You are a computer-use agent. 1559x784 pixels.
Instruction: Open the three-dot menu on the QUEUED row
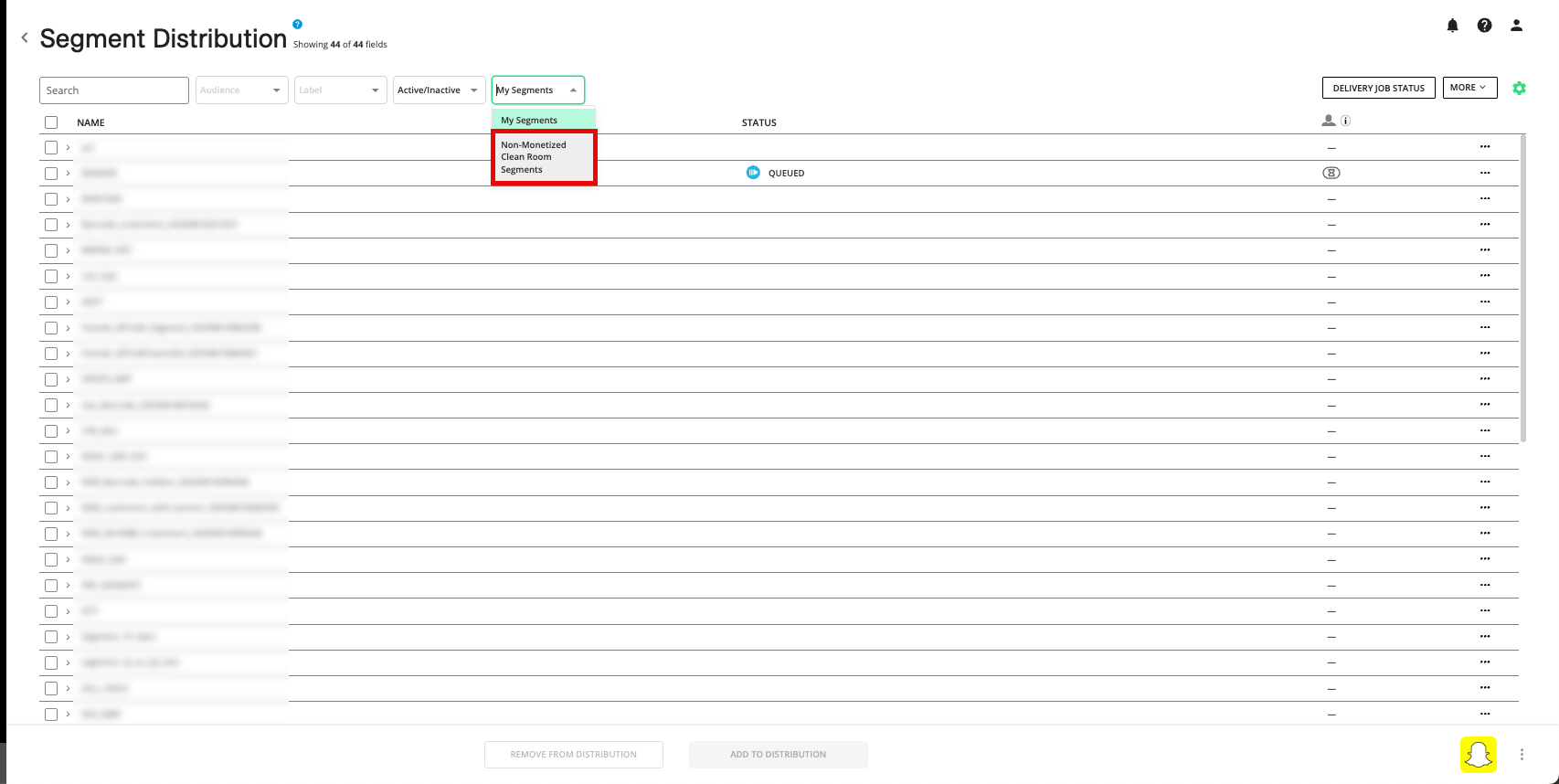click(x=1484, y=173)
